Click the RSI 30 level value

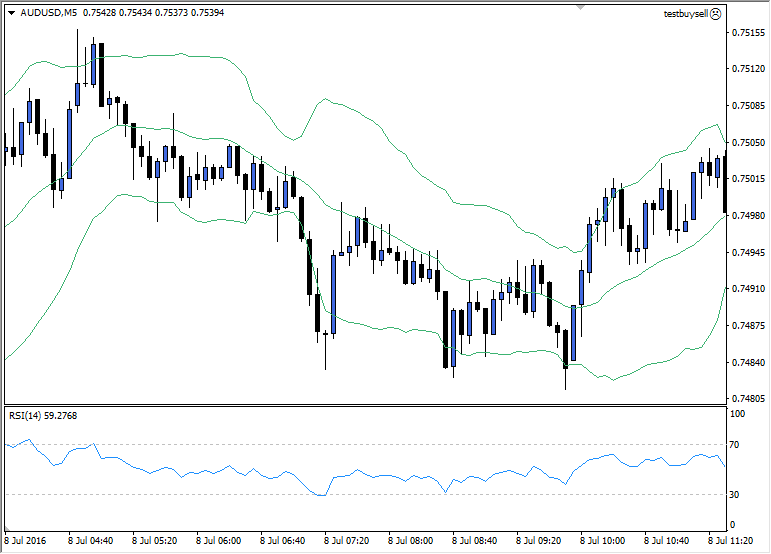(737, 494)
